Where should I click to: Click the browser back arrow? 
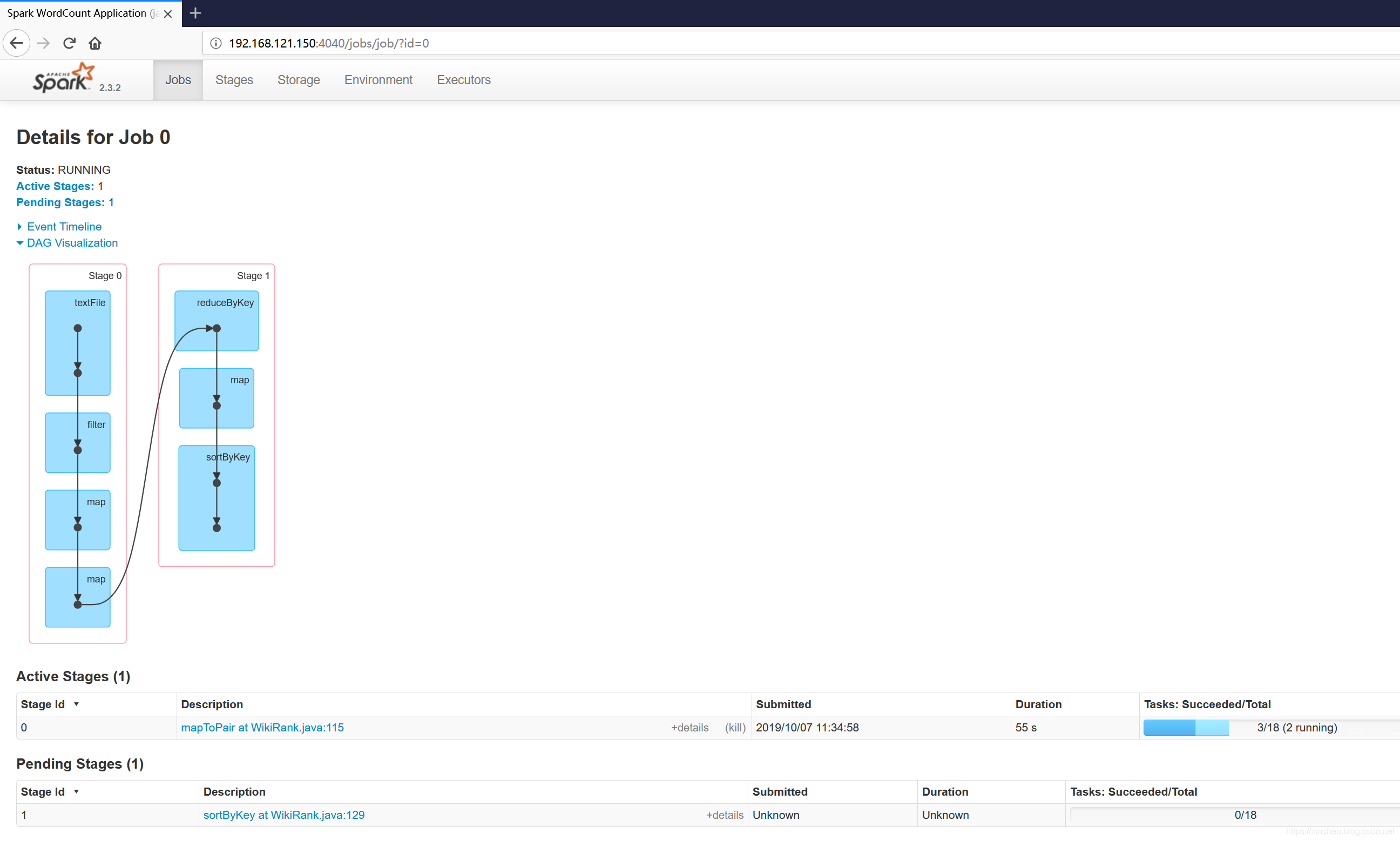(x=16, y=43)
